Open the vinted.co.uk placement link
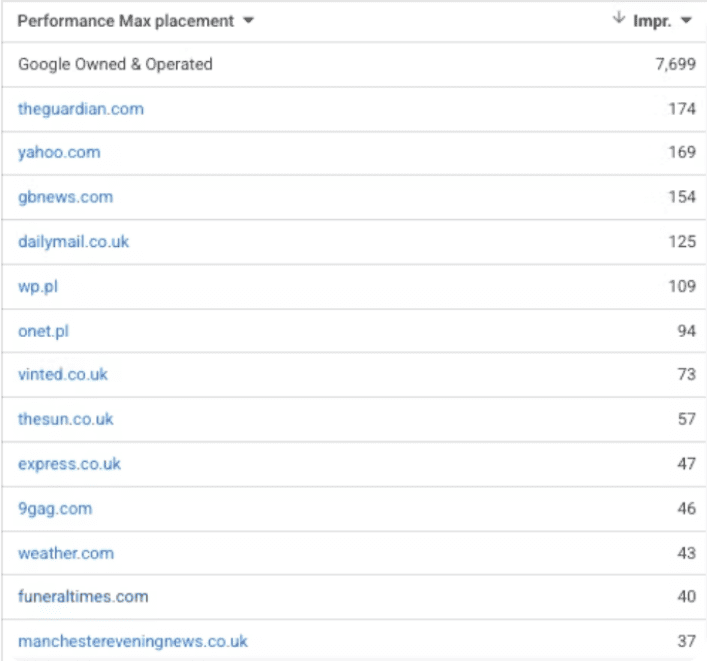The height and width of the screenshot is (661, 707). tap(62, 375)
